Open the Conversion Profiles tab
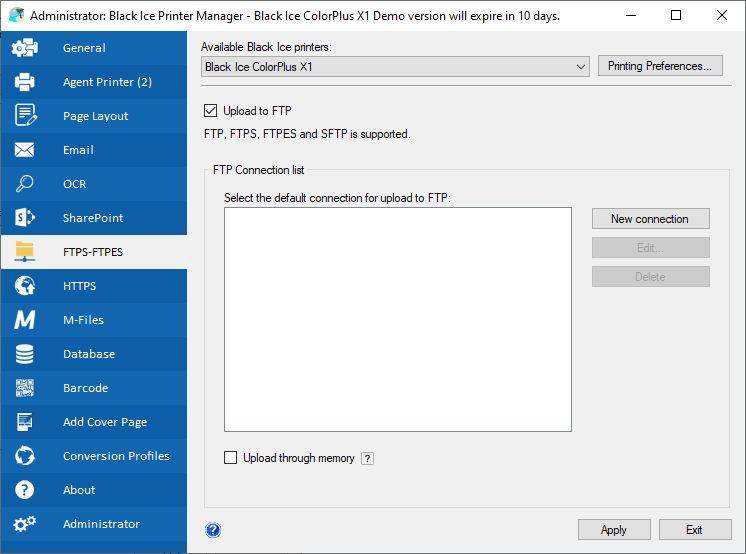This screenshot has width=746, height=554. point(116,456)
